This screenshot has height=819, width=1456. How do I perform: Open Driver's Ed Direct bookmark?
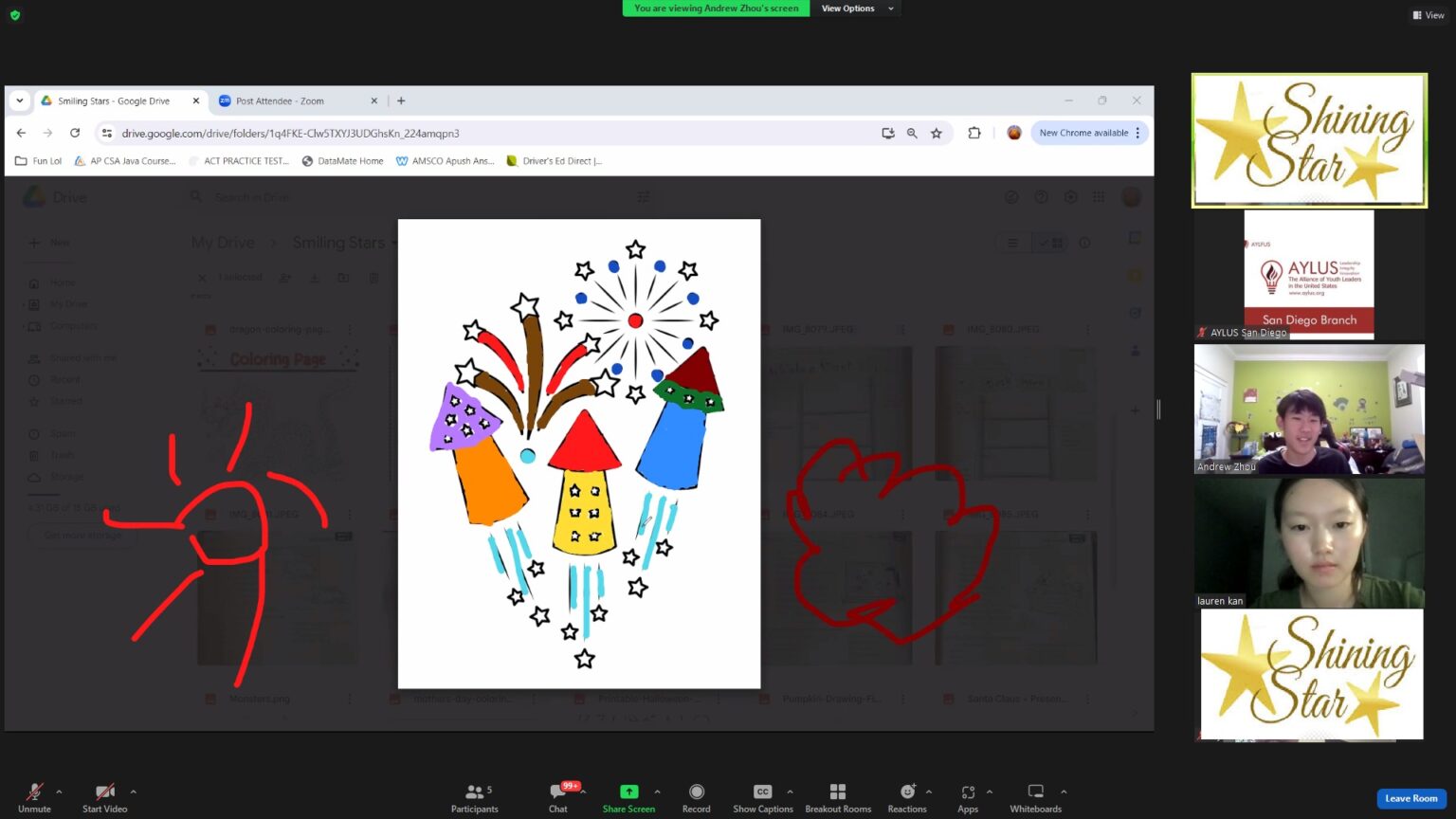[555, 161]
